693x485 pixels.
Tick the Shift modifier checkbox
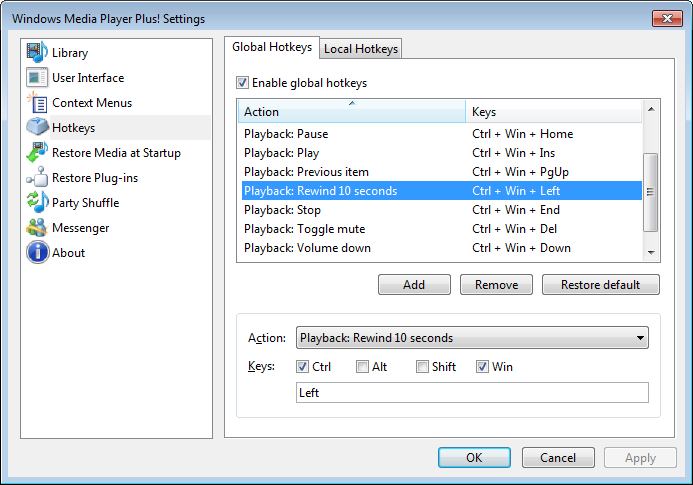click(x=423, y=367)
